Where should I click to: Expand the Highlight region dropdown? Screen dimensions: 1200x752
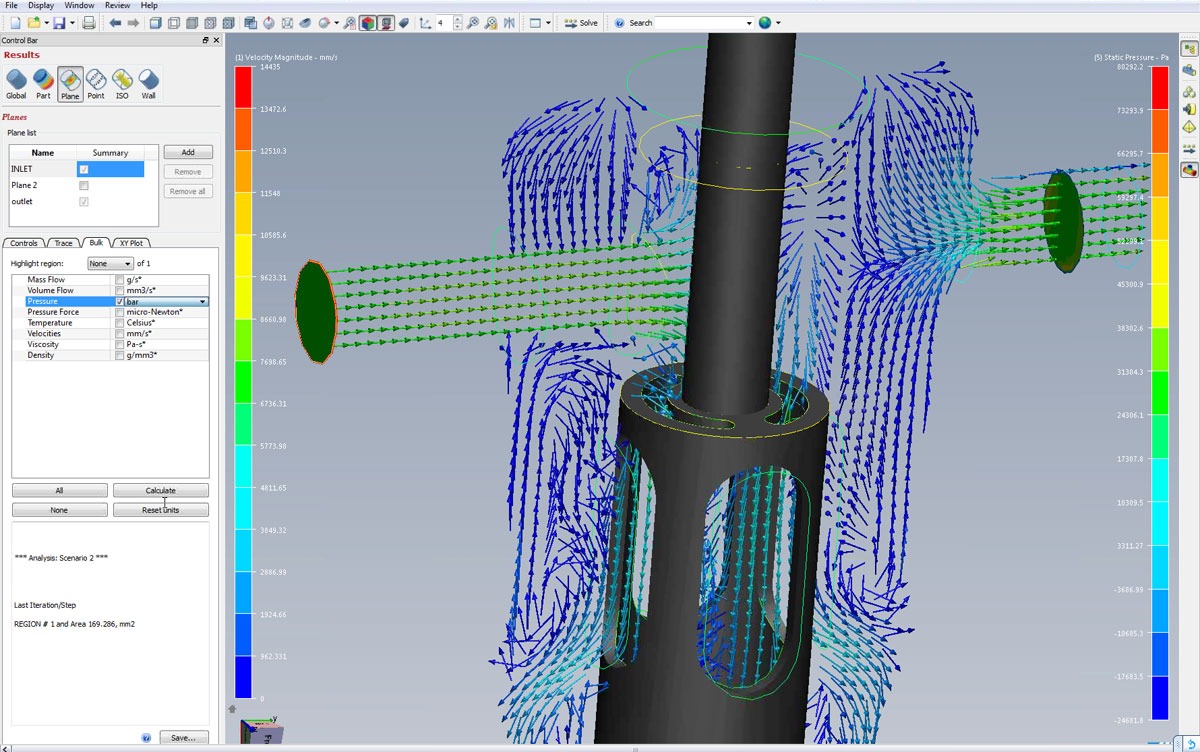[x=110, y=263]
